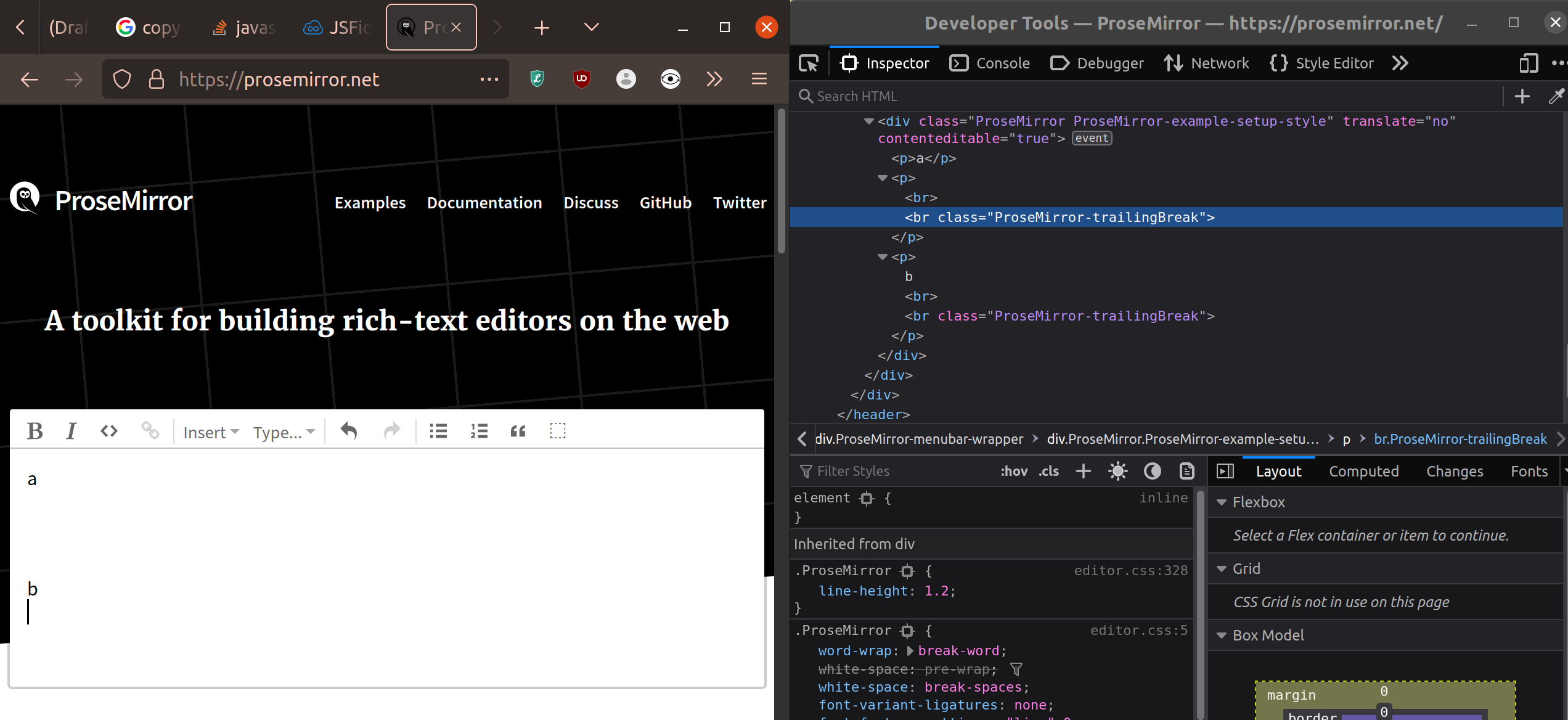Switch to the Console tab
The width and height of the screenshot is (1568, 720).
[x=989, y=63]
